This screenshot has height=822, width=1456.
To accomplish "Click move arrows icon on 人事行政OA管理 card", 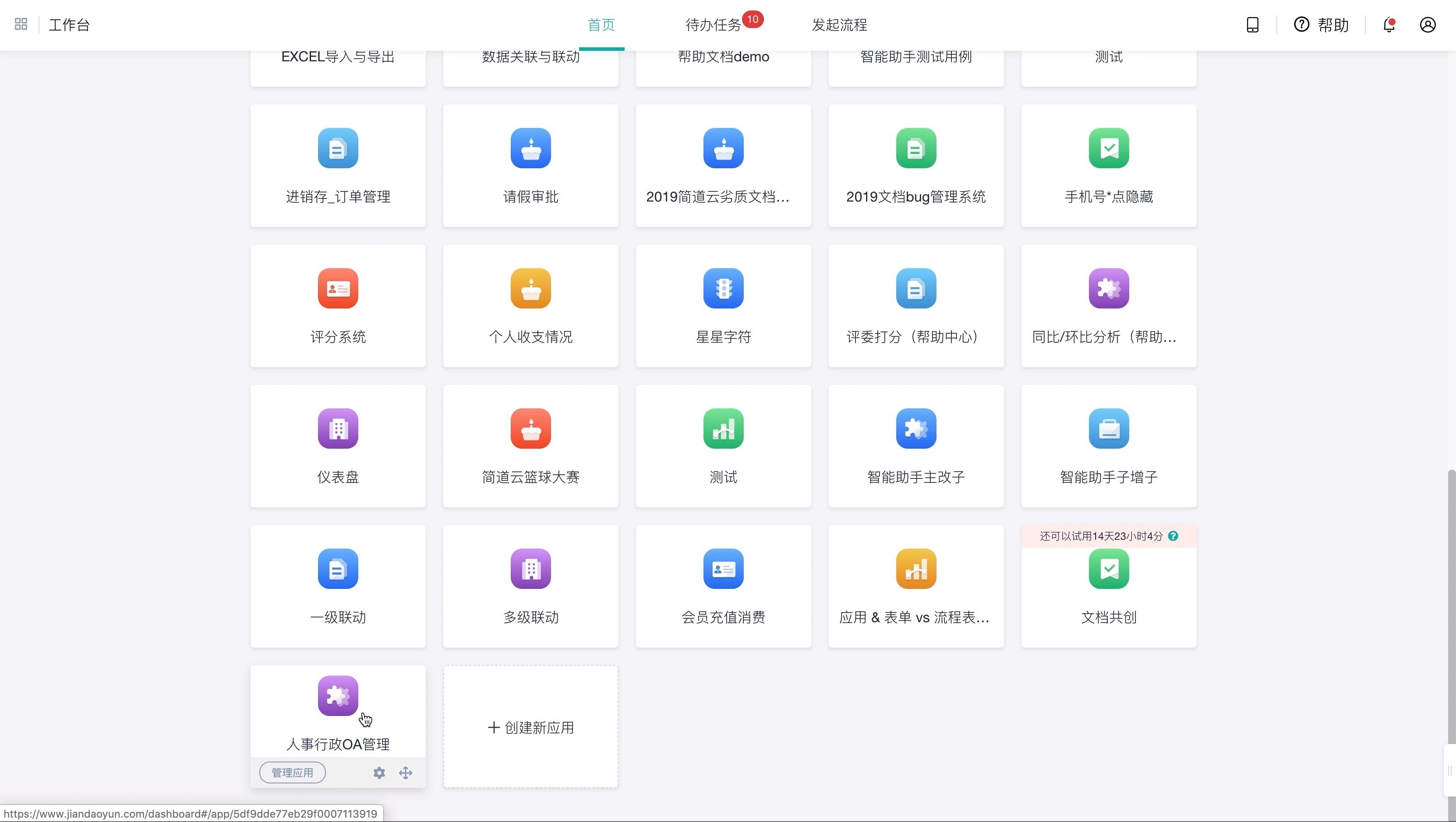I will point(405,773).
